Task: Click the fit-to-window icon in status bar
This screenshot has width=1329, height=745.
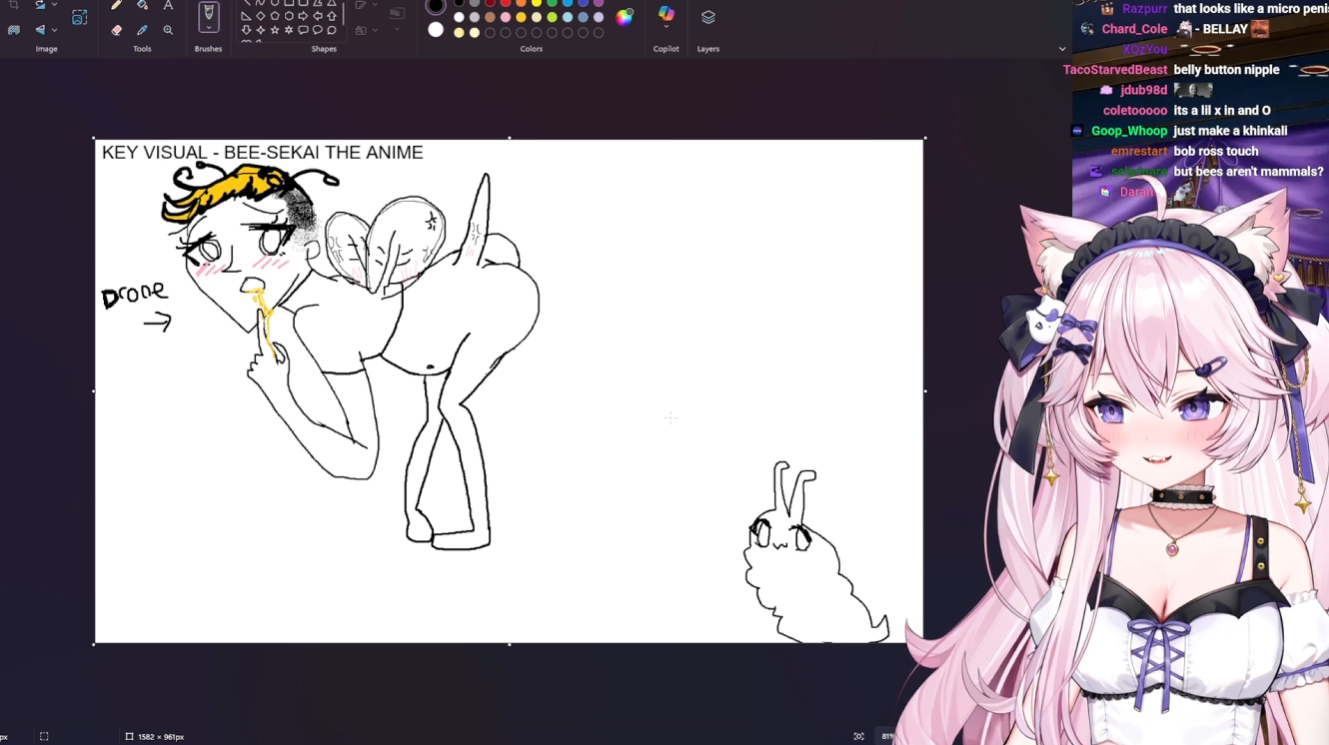Action: tap(859, 737)
